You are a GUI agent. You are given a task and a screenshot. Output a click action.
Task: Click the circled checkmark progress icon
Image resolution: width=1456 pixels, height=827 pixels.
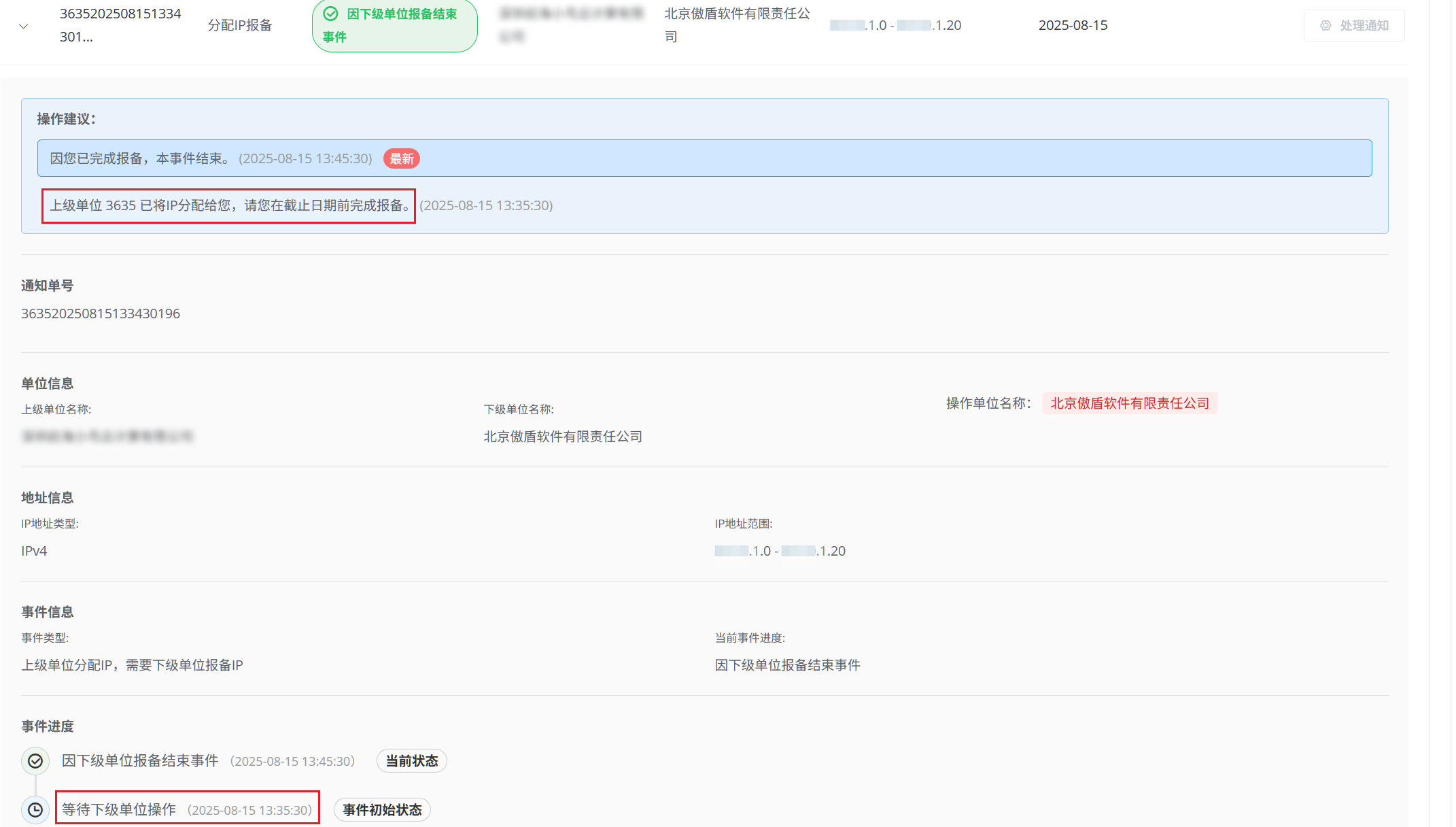point(35,761)
